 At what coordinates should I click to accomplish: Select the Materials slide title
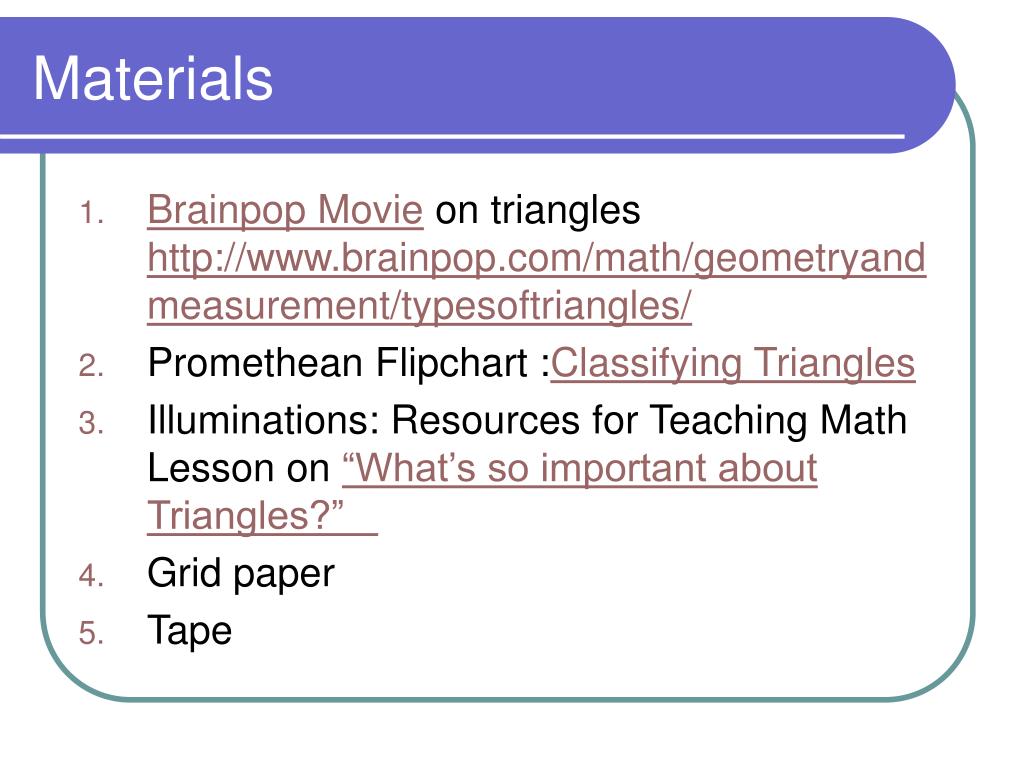(x=153, y=78)
